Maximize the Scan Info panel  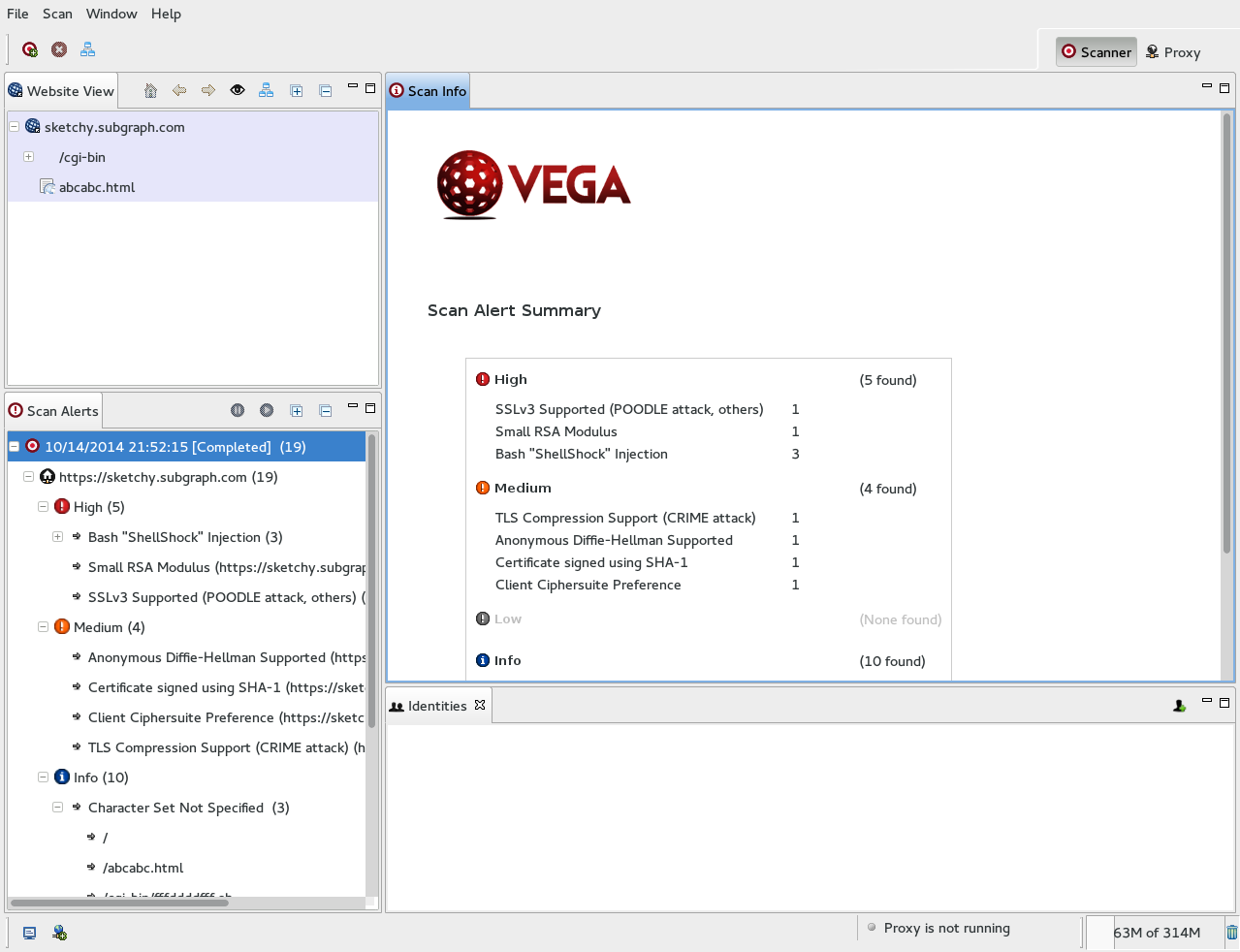1224,88
